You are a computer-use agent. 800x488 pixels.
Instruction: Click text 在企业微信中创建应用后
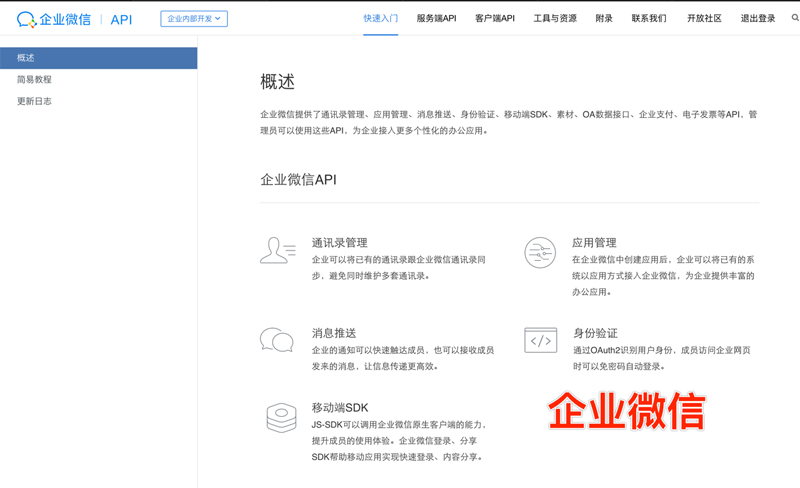click(x=620, y=260)
